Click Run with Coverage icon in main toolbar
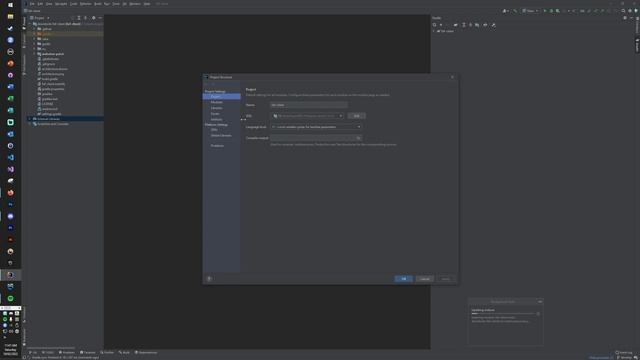The height and width of the screenshot is (360, 640). [x=558, y=11]
